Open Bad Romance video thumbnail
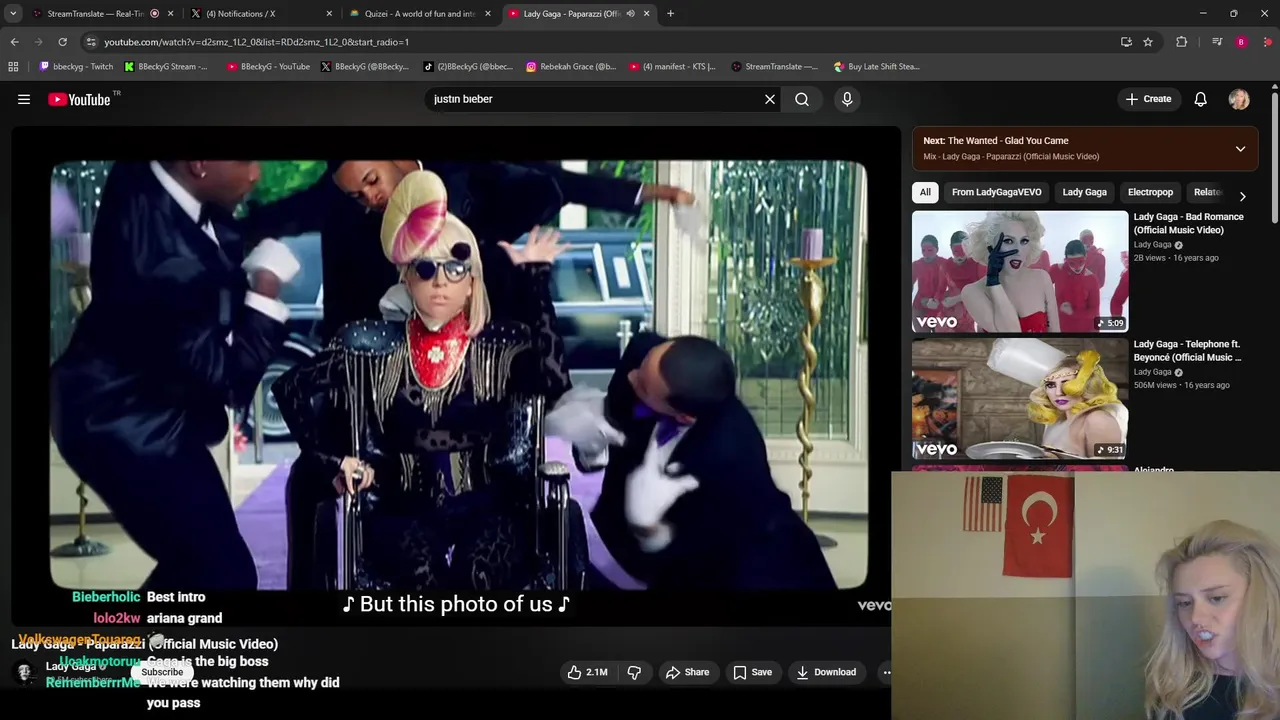Viewport: 1280px width, 720px height. click(1020, 271)
